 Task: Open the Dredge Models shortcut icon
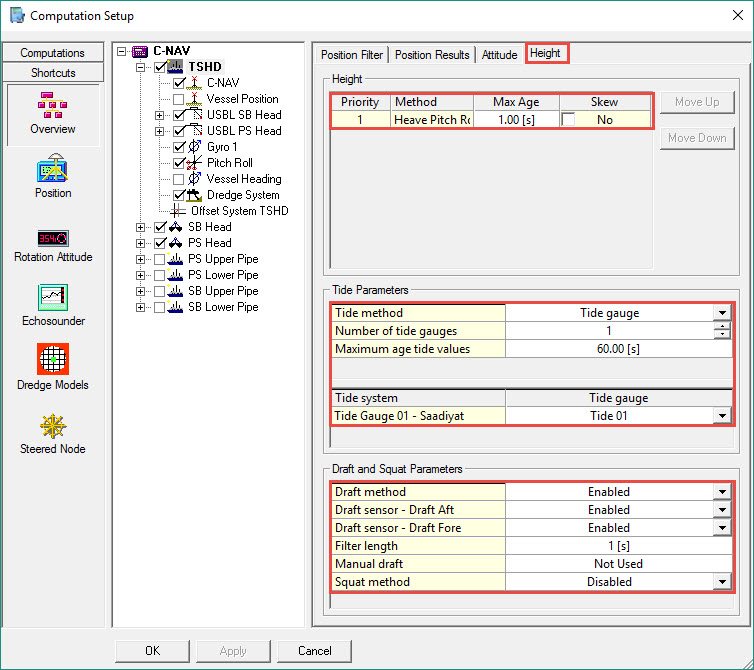coord(52,360)
